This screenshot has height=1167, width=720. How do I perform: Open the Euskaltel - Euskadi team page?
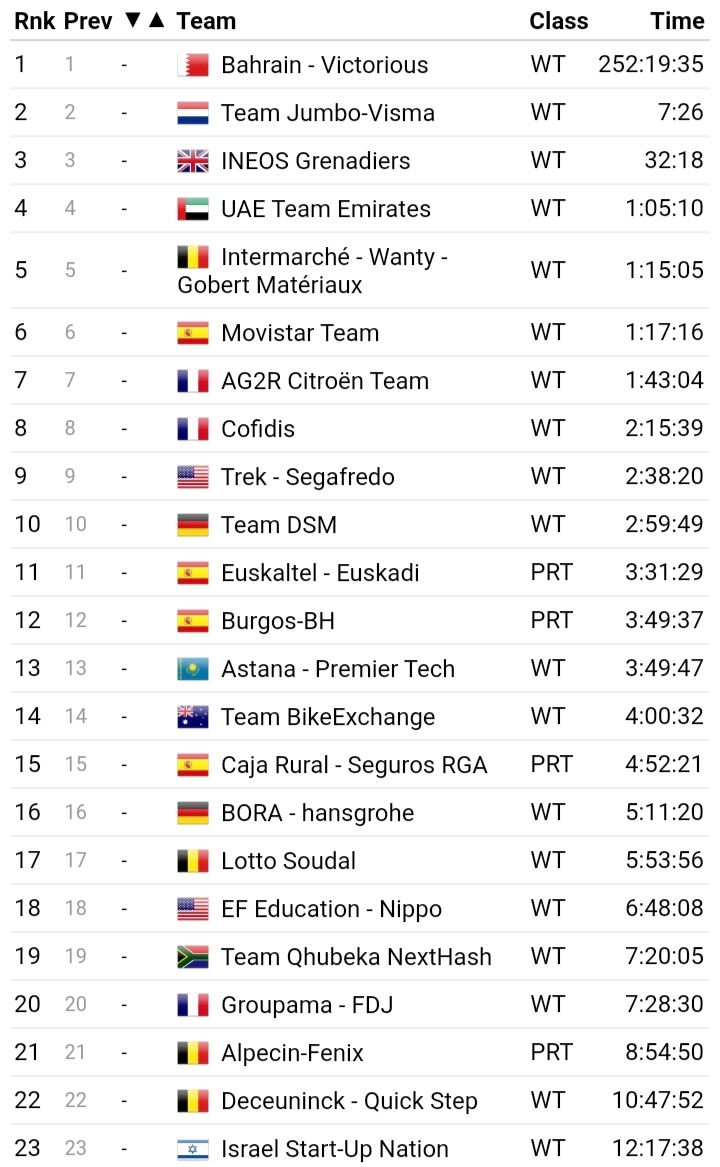[320, 573]
